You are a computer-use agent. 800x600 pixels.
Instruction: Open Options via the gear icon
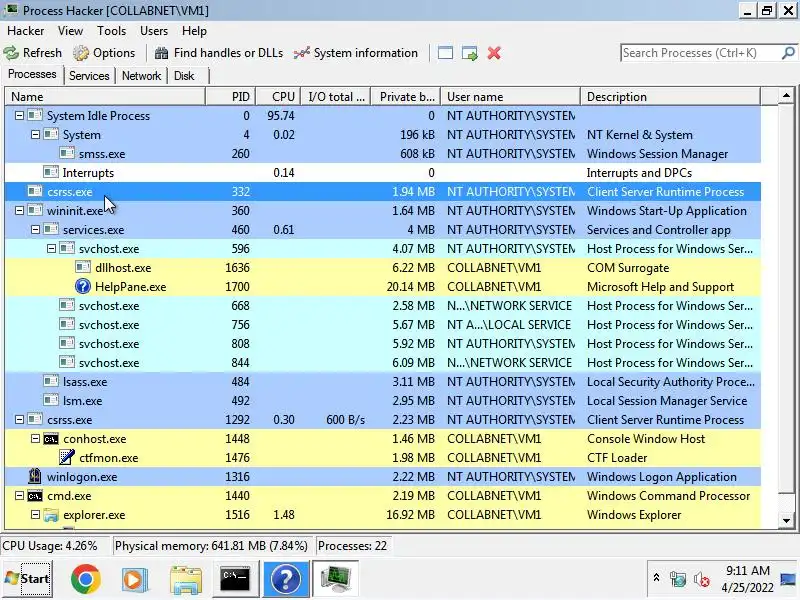click(81, 53)
